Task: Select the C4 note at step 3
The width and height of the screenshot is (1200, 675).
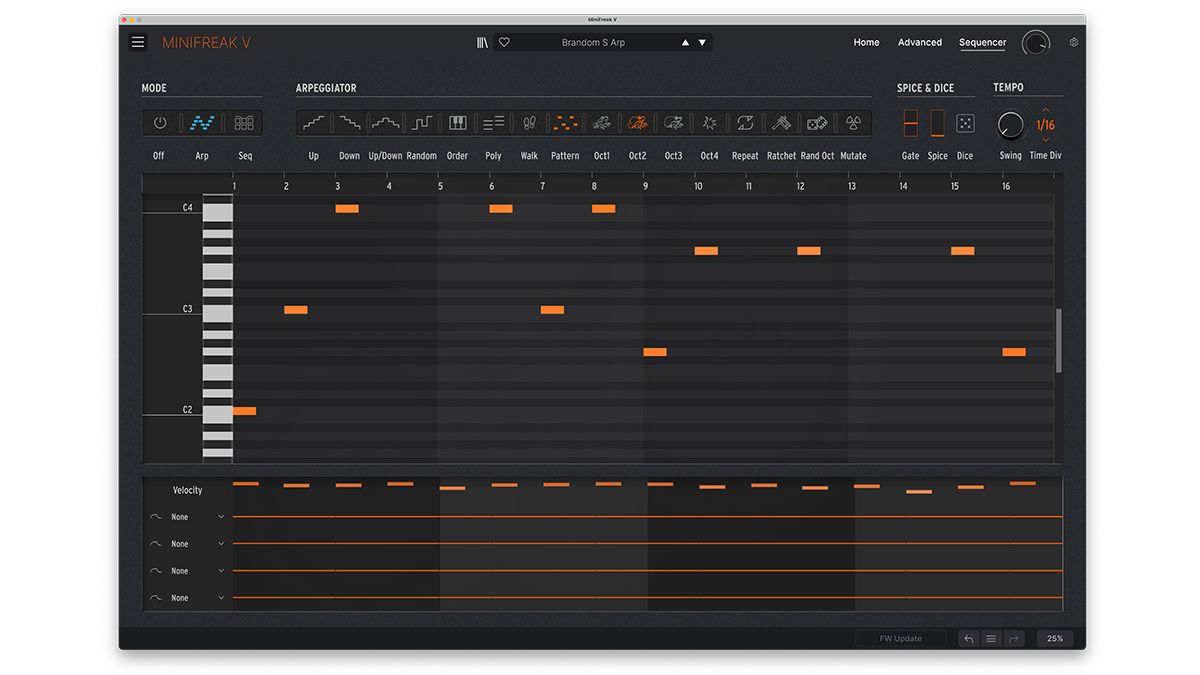Action: (347, 209)
